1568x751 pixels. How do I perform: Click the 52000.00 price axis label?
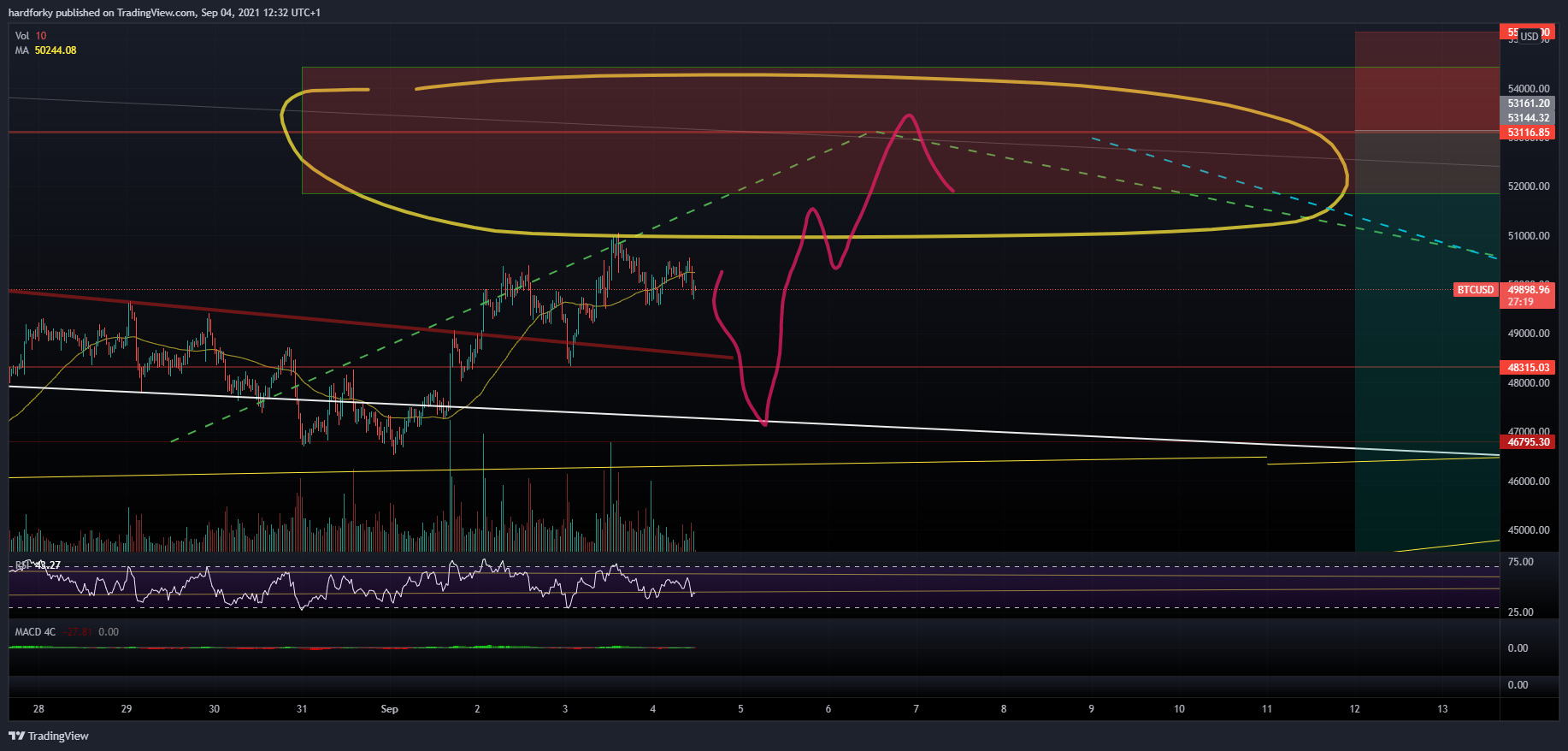[x=1529, y=186]
